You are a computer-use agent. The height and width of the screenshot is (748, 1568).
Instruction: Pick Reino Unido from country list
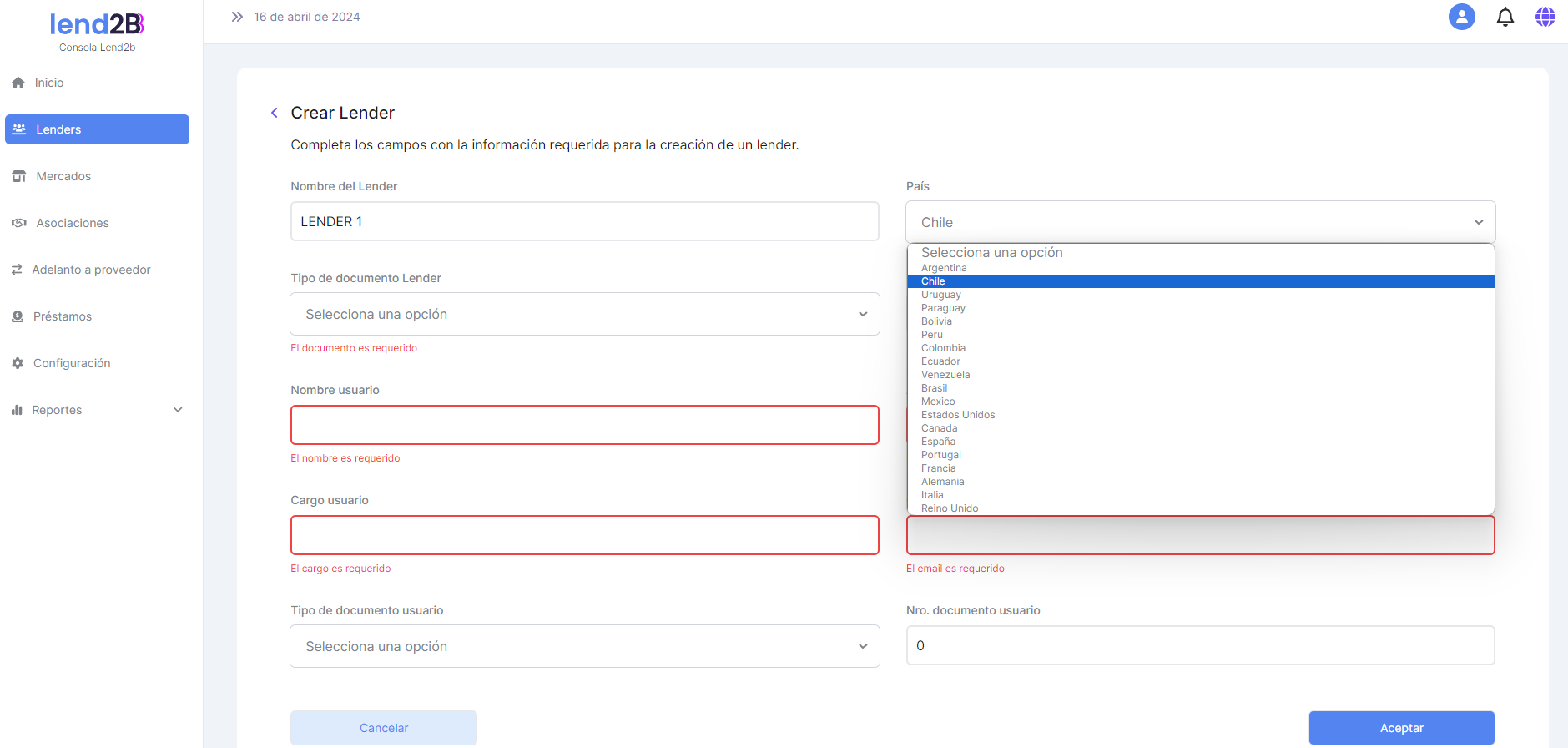click(x=950, y=508)
